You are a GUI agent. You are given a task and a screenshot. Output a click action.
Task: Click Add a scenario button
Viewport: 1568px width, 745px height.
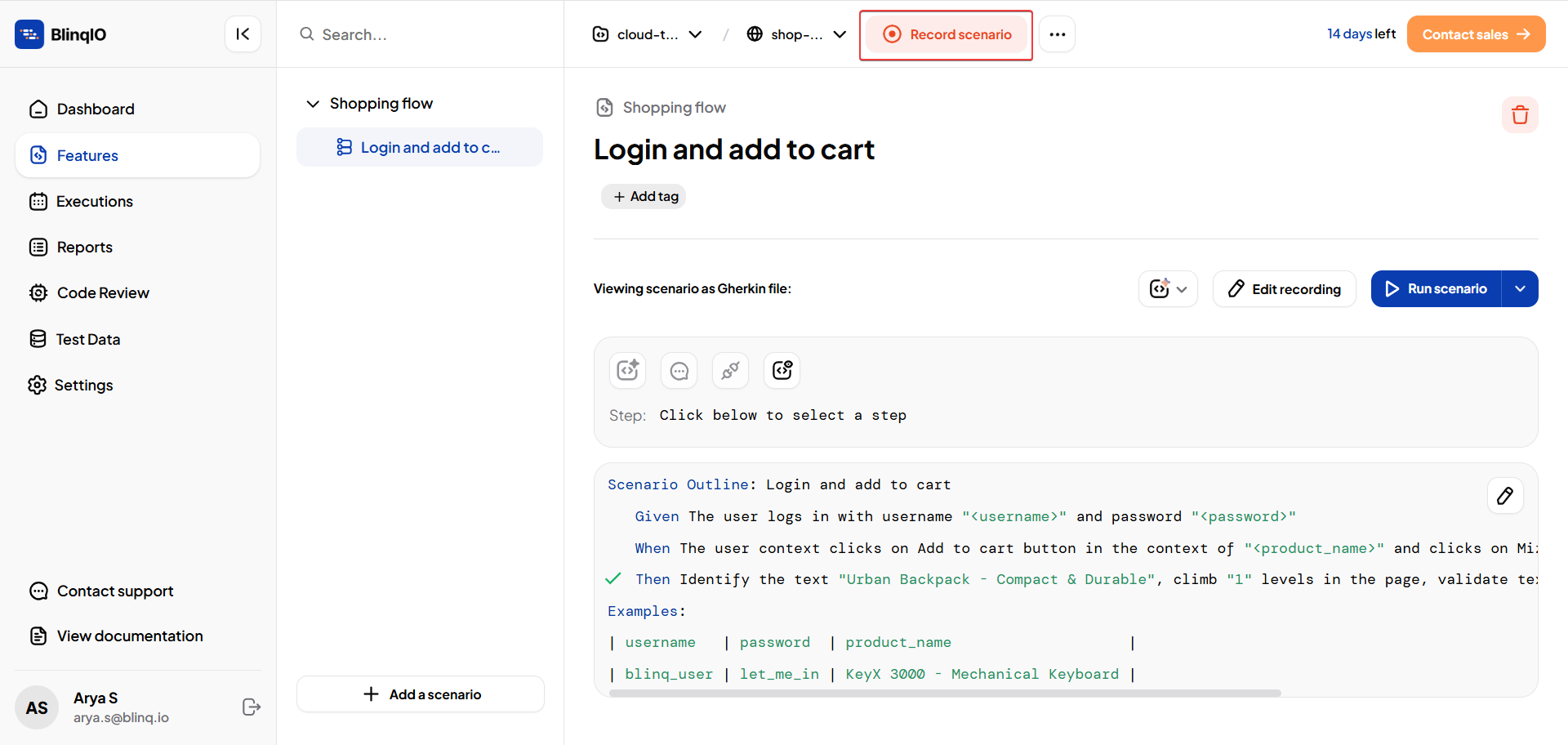pos(421,694)
